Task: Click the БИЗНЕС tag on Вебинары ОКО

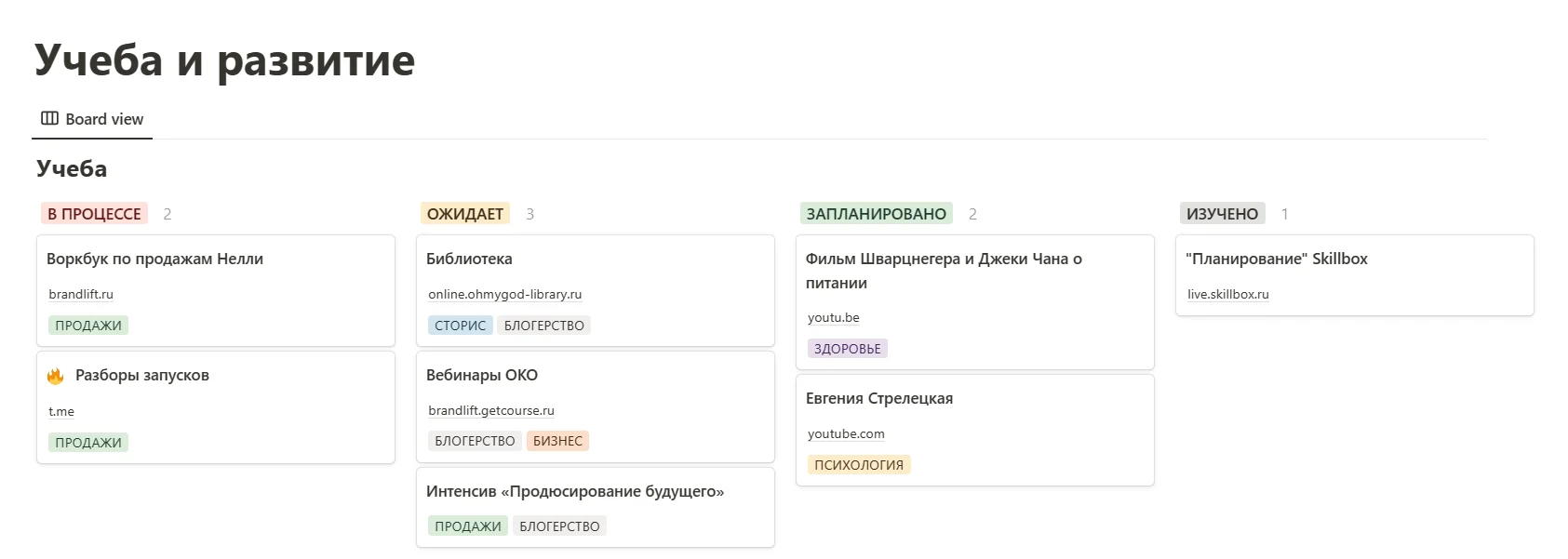Action: click(x=557, y=441)
